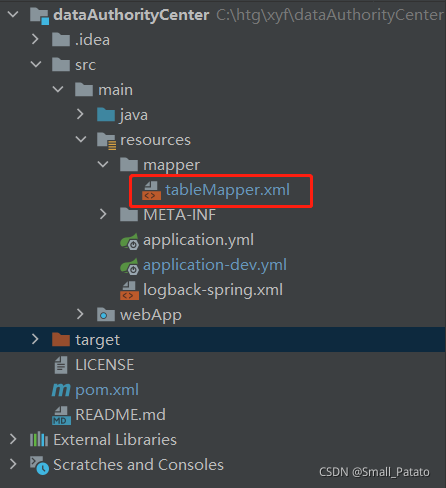
Task: Collapse the main folder
Action: tap(58, 89)
